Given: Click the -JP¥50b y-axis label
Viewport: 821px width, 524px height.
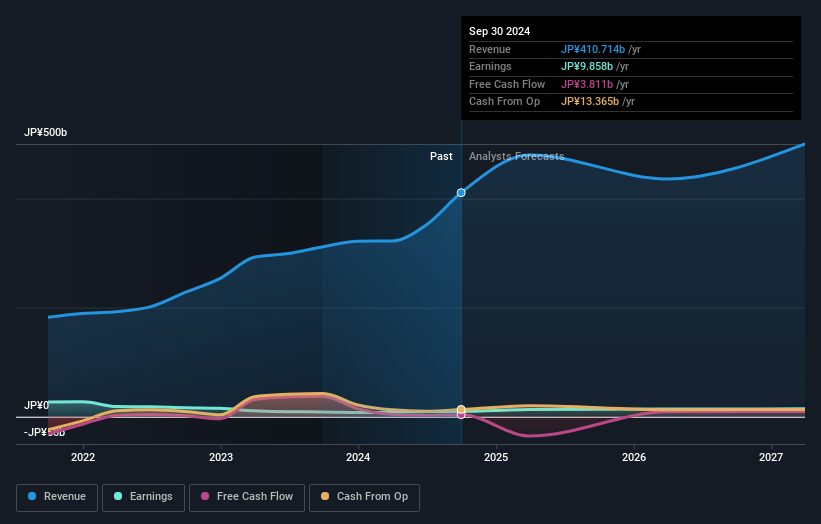Looking at the screenshot, I should pos(45,432).
